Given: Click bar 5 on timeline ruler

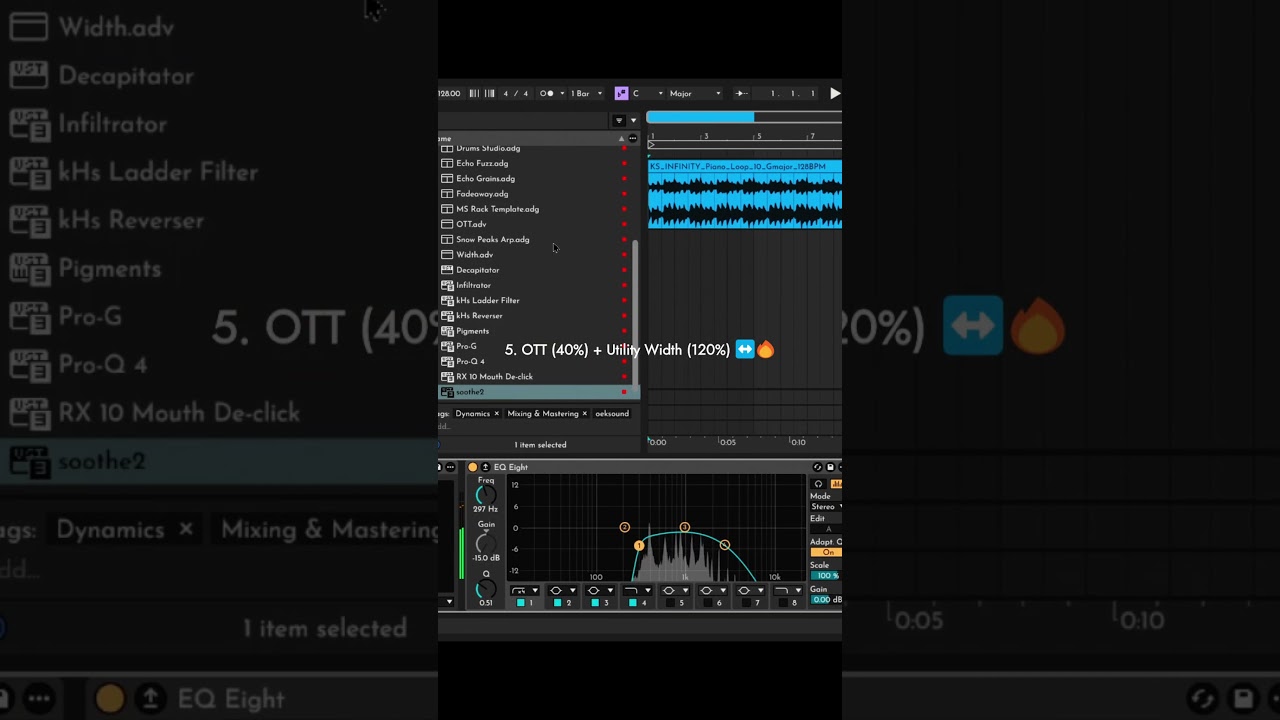Looking at the screenshot, I should 759,136.
